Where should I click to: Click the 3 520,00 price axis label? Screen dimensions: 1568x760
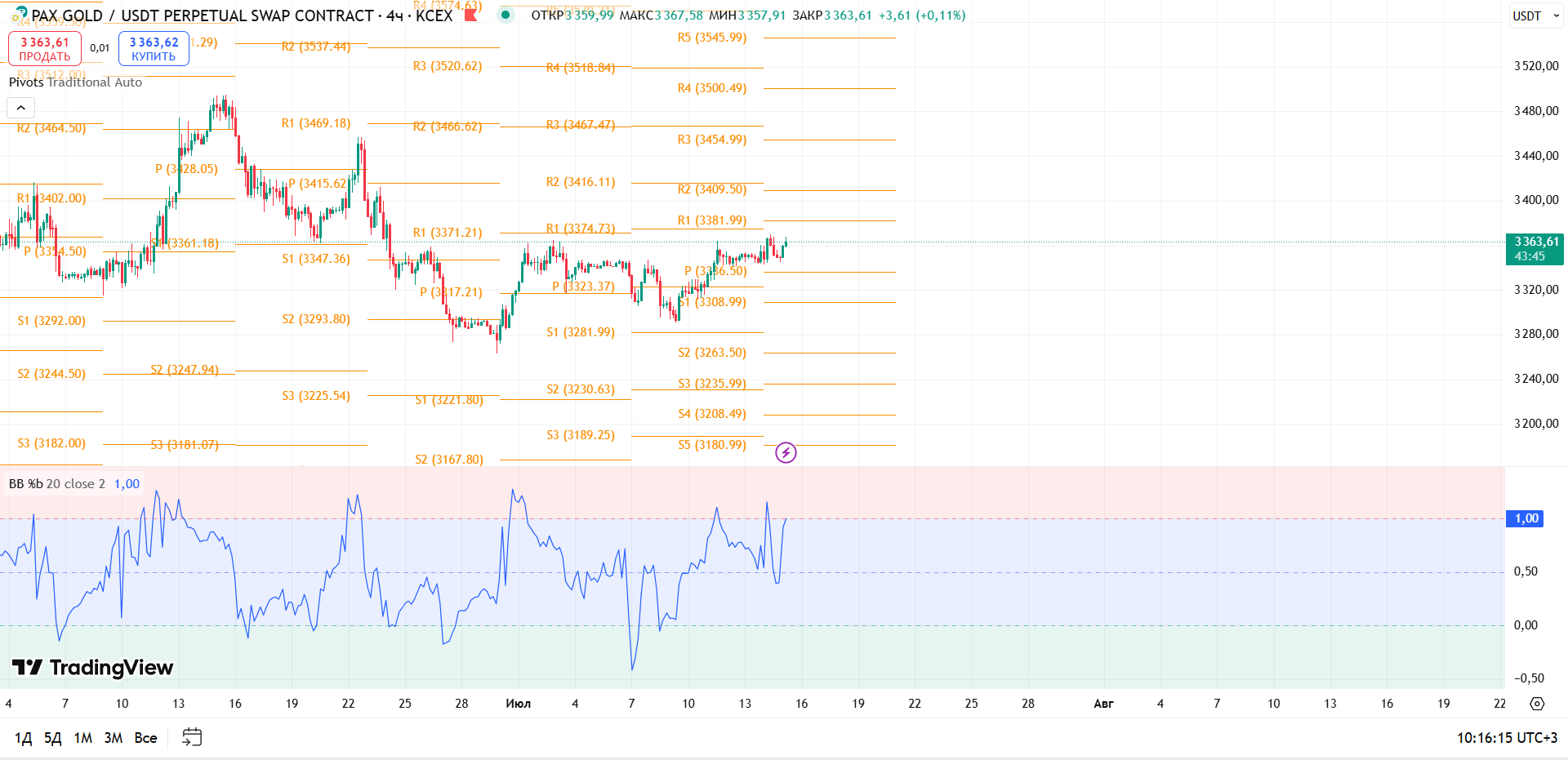tap(1536, 66)
